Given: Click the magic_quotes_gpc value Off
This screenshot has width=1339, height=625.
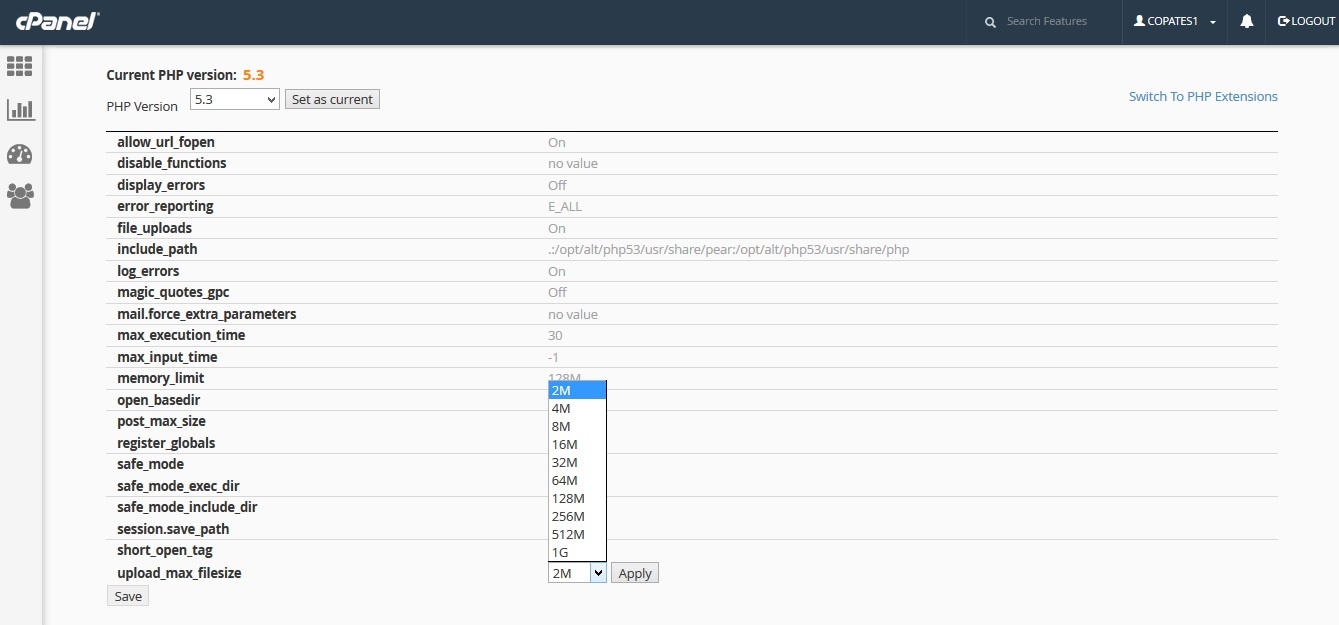Looking at the screenshot, I should [x=557, y=292].
